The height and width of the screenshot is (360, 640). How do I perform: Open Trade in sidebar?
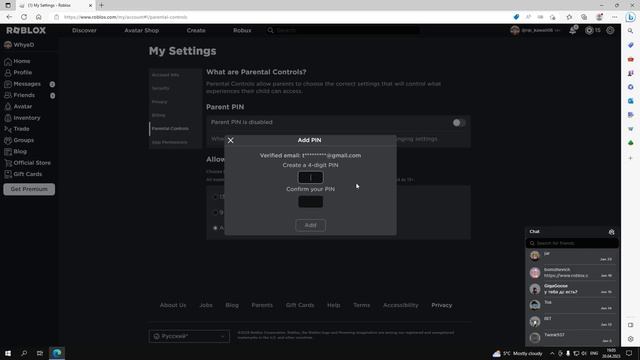tap(17, 129)
